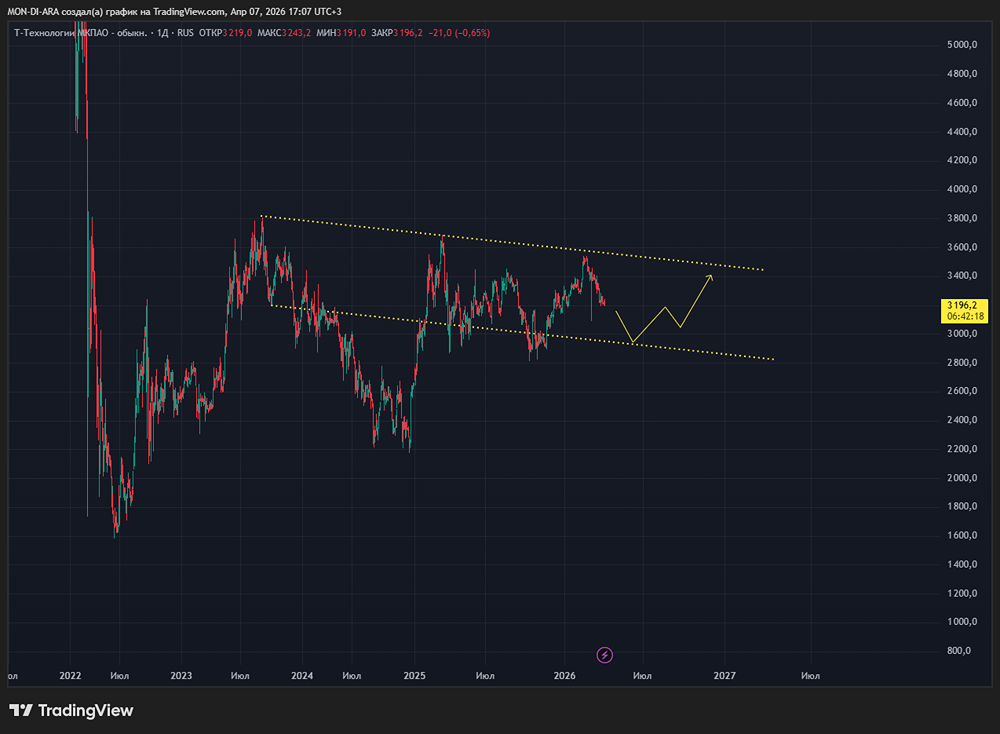1000x734 pixels.
Task: Click the 3800,0 price axis label
Action: pos(962,218)
